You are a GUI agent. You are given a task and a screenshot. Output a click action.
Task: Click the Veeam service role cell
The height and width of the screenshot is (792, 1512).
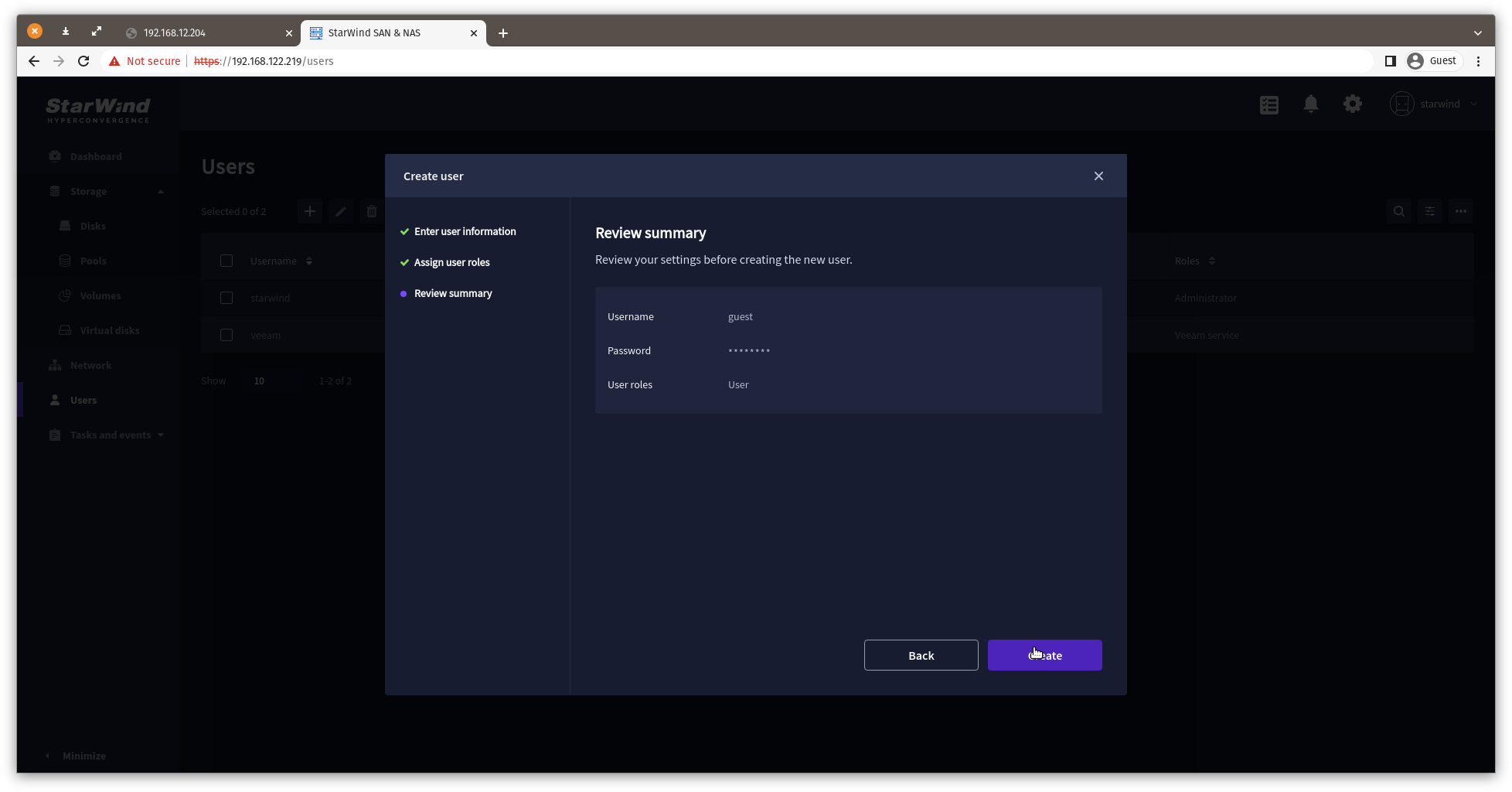click(x=1207, y=335)
